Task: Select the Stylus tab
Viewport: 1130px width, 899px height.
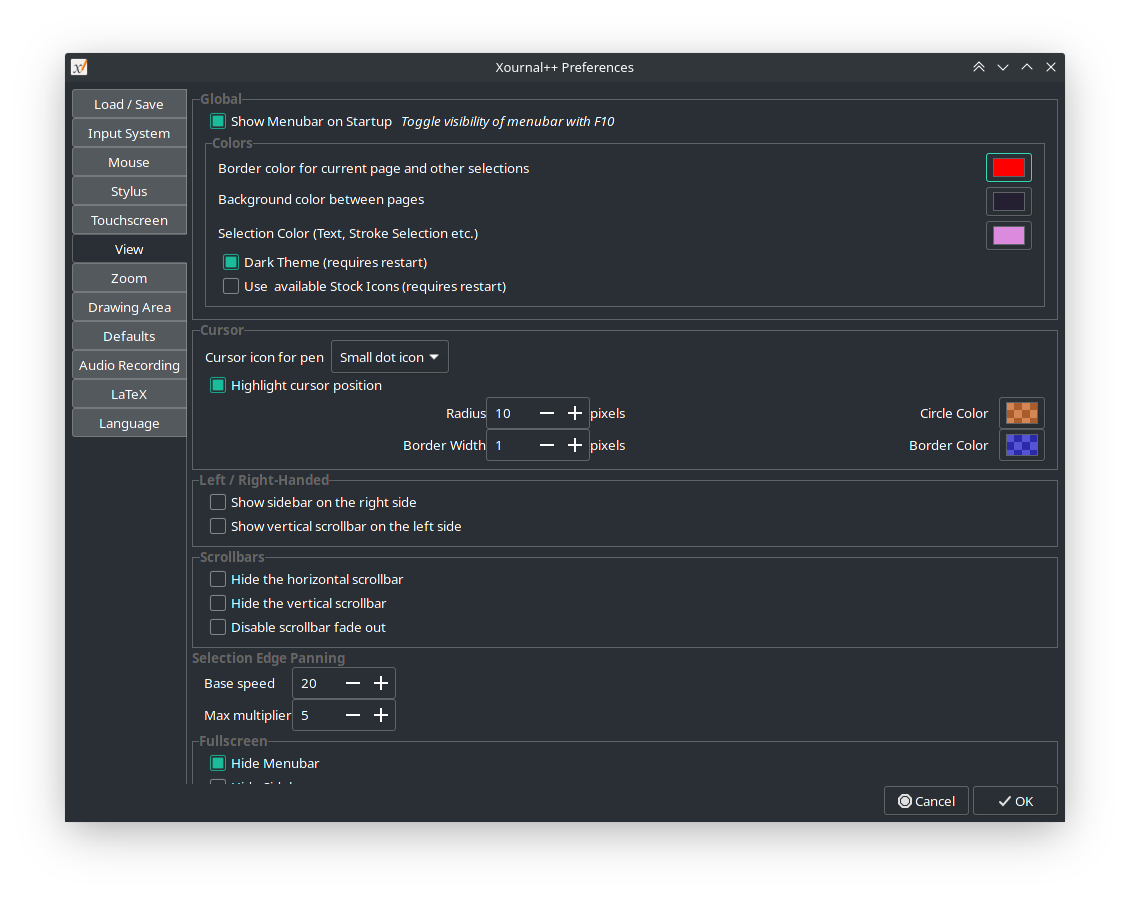Action: pyautogui.click(x=129, y=191)
